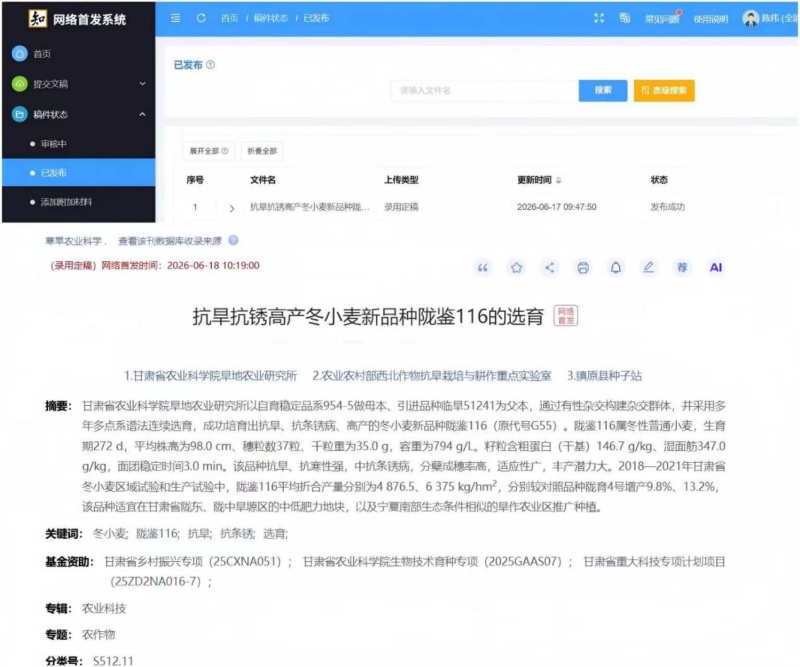Click the 陈伟 username in header

click(770, 18)
